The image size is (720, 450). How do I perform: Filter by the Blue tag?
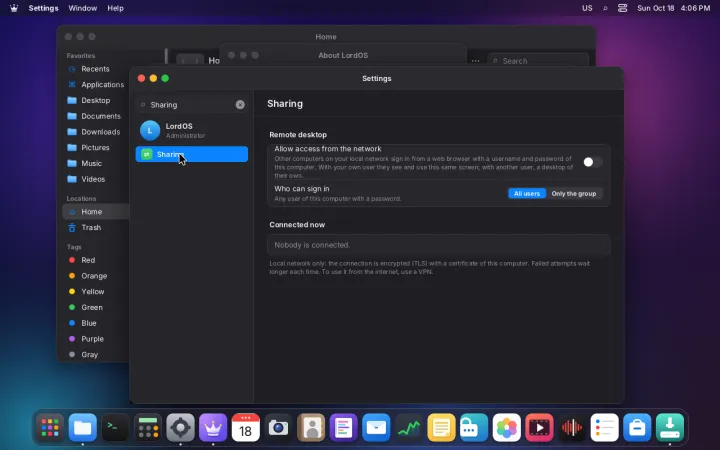click(95, 323)
